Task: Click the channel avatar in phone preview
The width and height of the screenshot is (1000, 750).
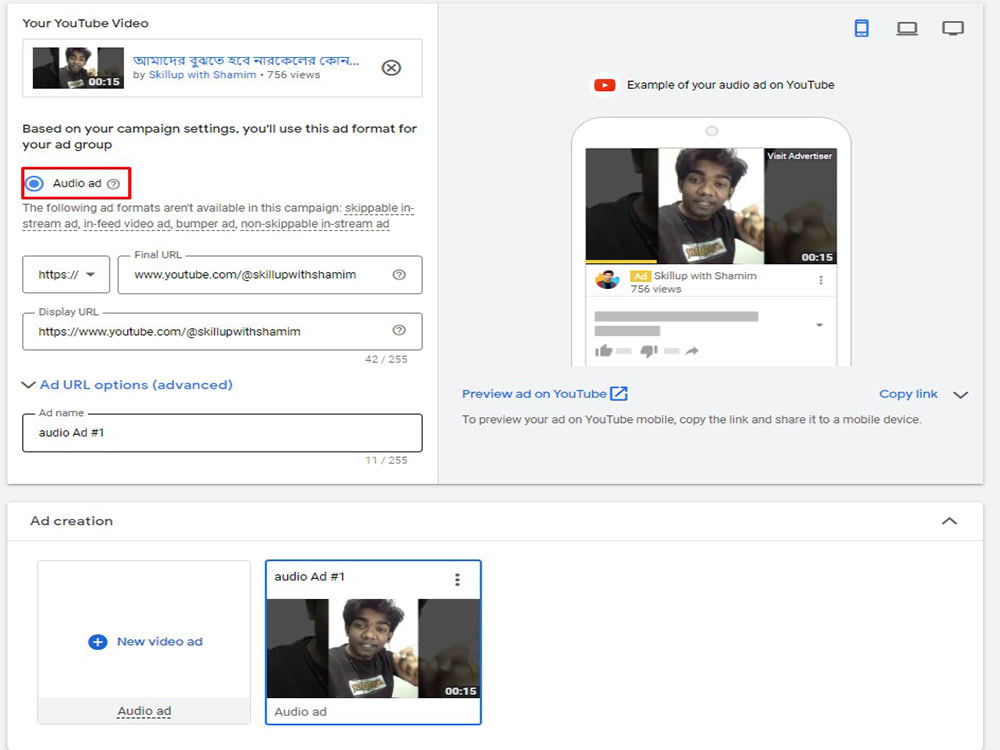Action: click(x=607, y=280)
